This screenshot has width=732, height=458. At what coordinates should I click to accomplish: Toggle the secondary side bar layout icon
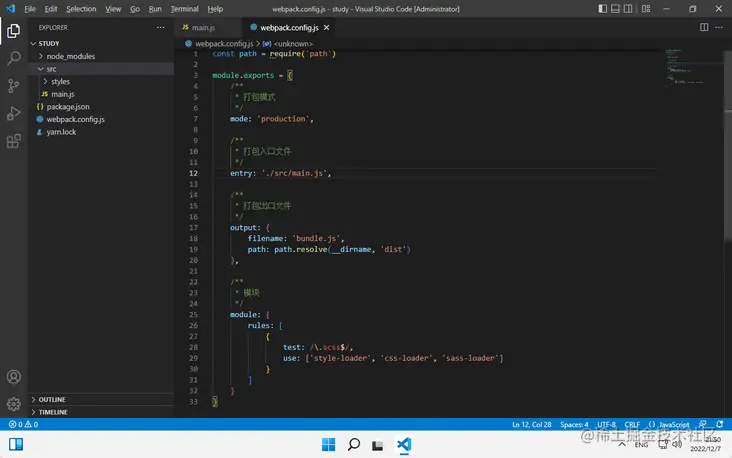tap(628, 9)
